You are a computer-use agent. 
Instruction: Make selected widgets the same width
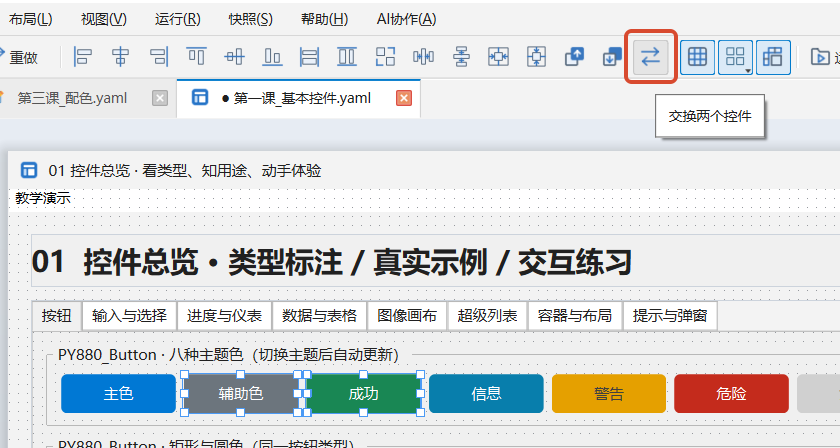(310, 56)
